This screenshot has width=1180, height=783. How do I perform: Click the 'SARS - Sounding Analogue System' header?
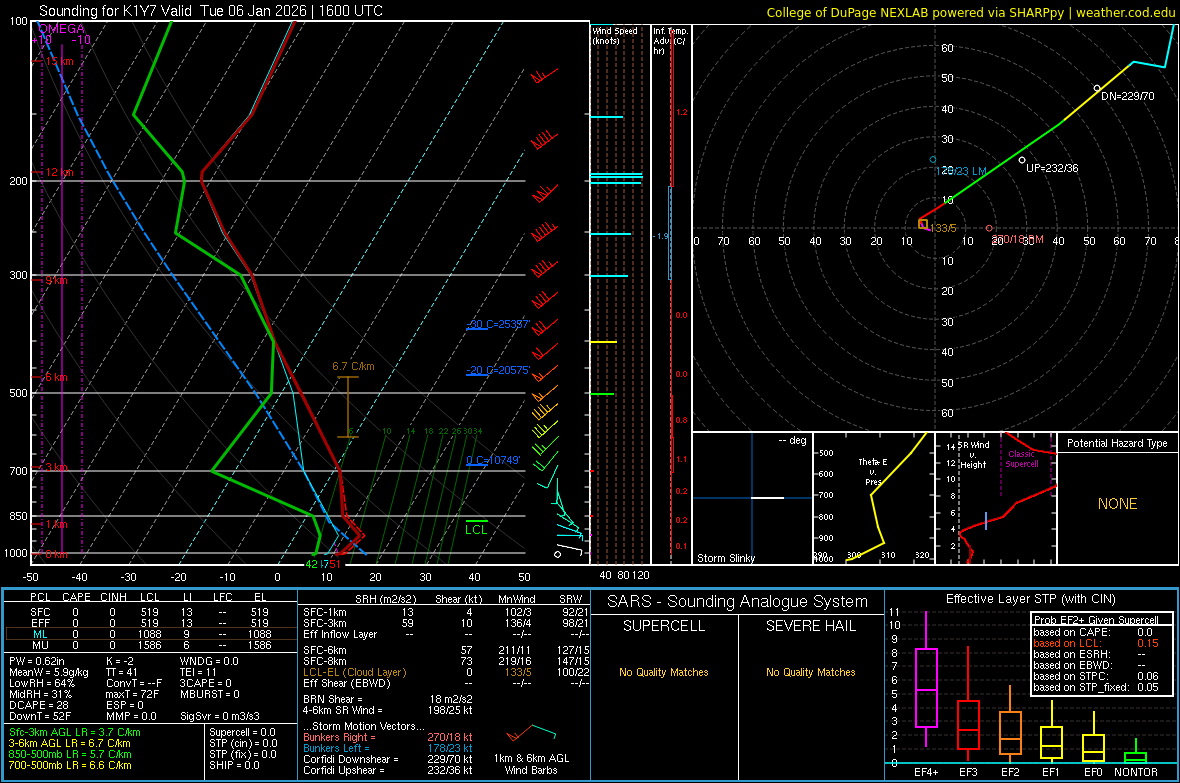tap(738, 602)
